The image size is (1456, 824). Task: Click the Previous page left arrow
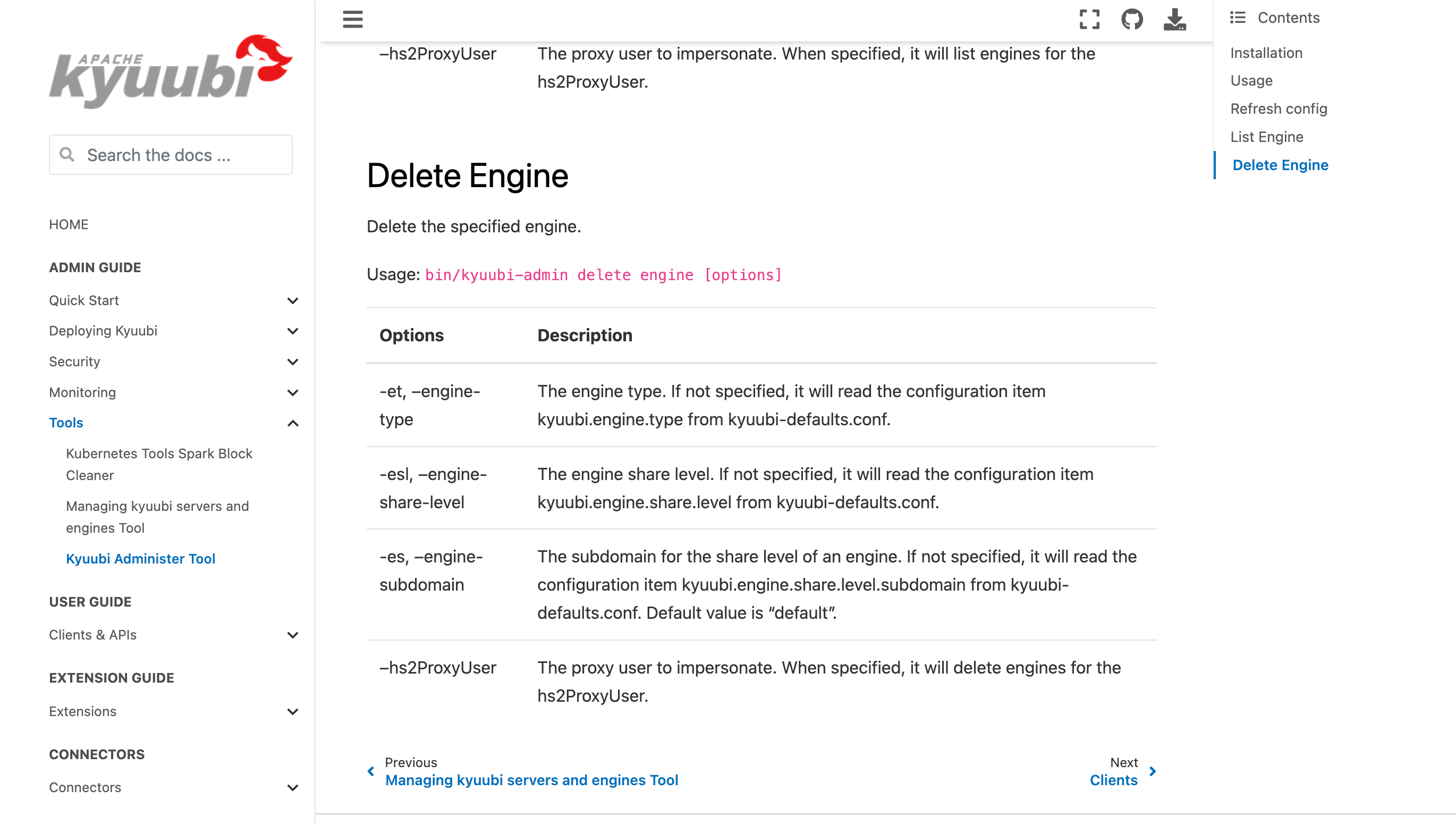371,771
